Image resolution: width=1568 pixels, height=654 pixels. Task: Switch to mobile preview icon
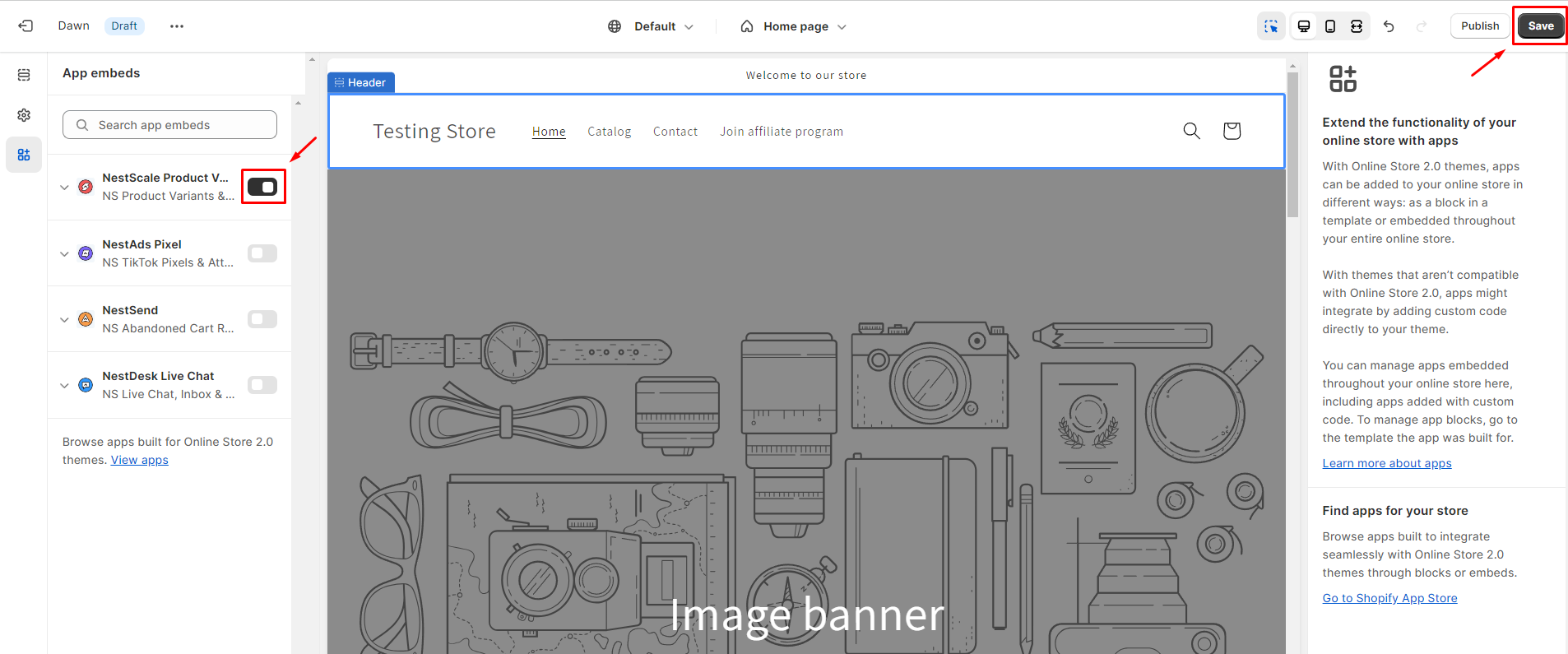[x=1330, y=26]
